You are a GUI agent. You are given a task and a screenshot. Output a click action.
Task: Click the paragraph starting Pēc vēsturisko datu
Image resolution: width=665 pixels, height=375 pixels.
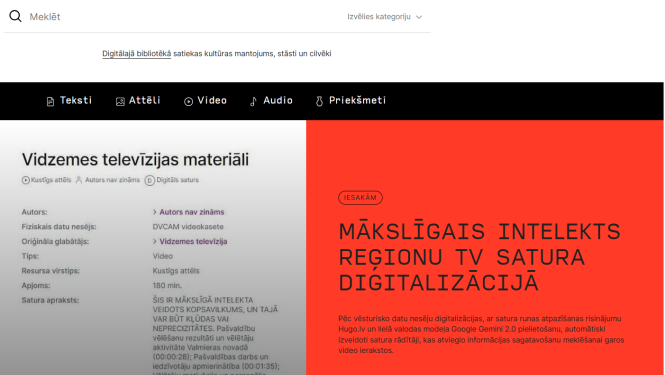[481, 334]
